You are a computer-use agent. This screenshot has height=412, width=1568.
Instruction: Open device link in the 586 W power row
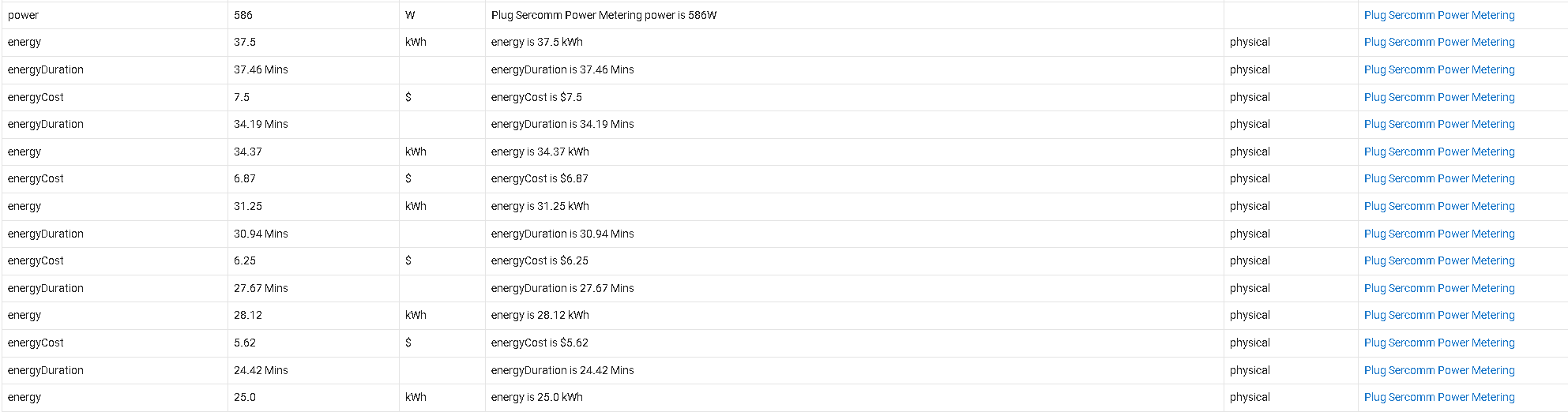[1438, 15]
